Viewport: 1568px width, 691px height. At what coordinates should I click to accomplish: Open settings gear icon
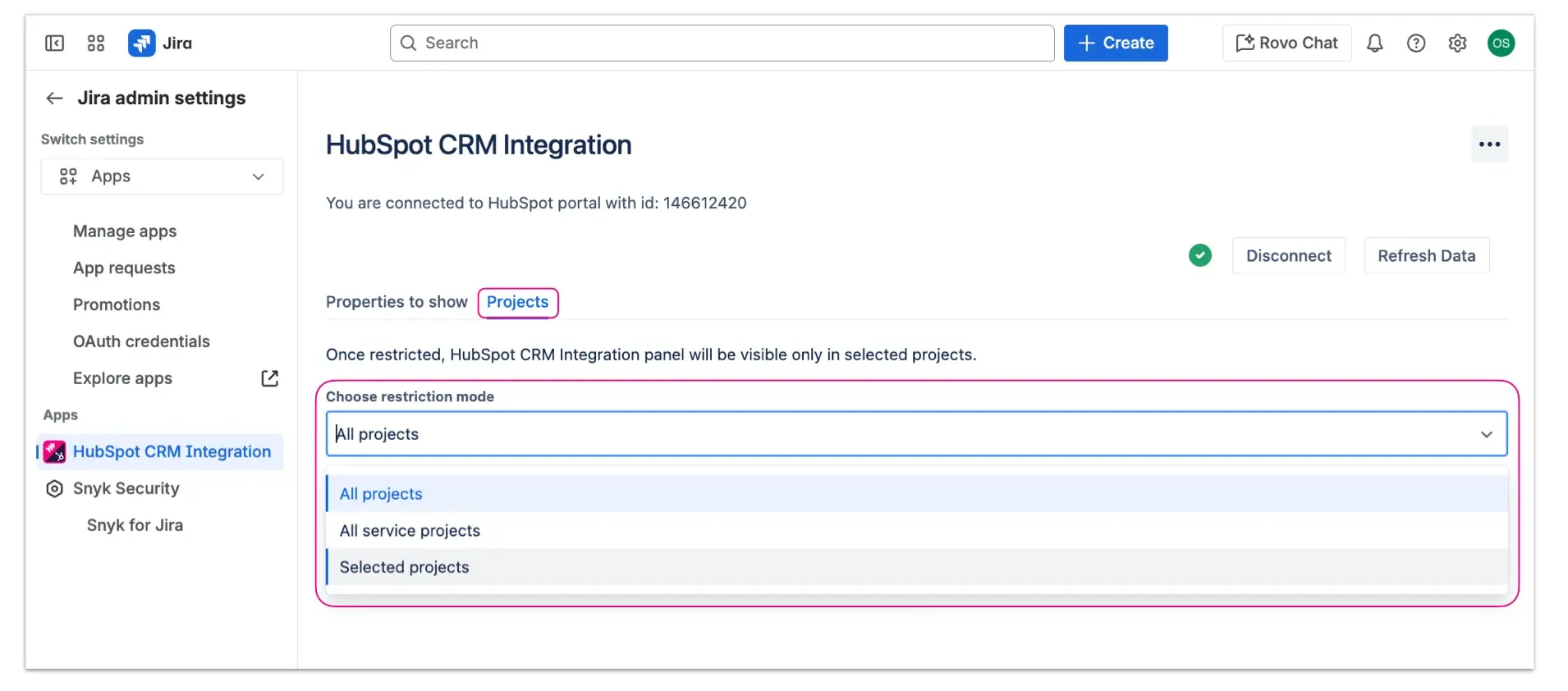pos(1457,43)
